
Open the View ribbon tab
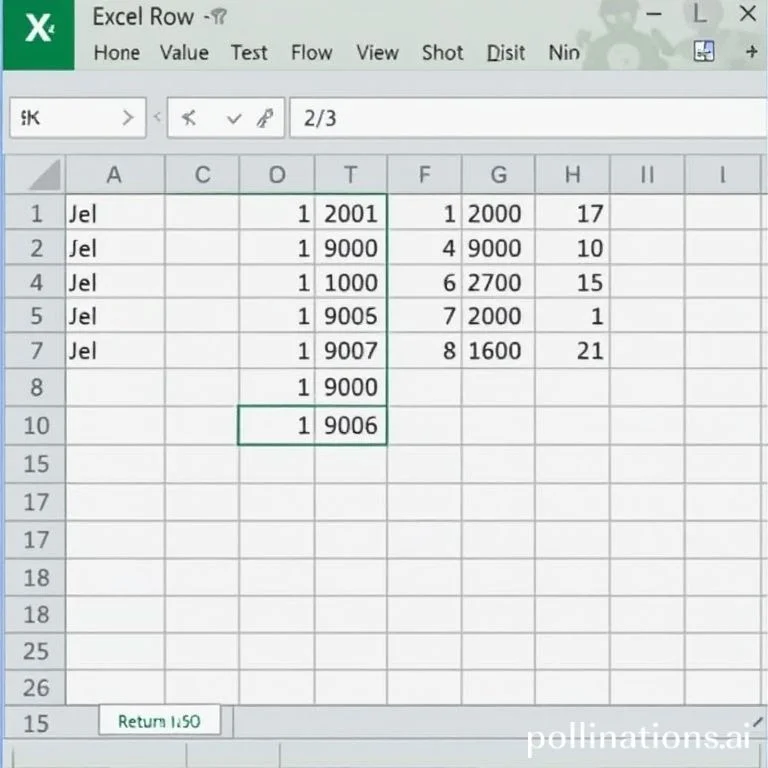click(x=377, y=53)
